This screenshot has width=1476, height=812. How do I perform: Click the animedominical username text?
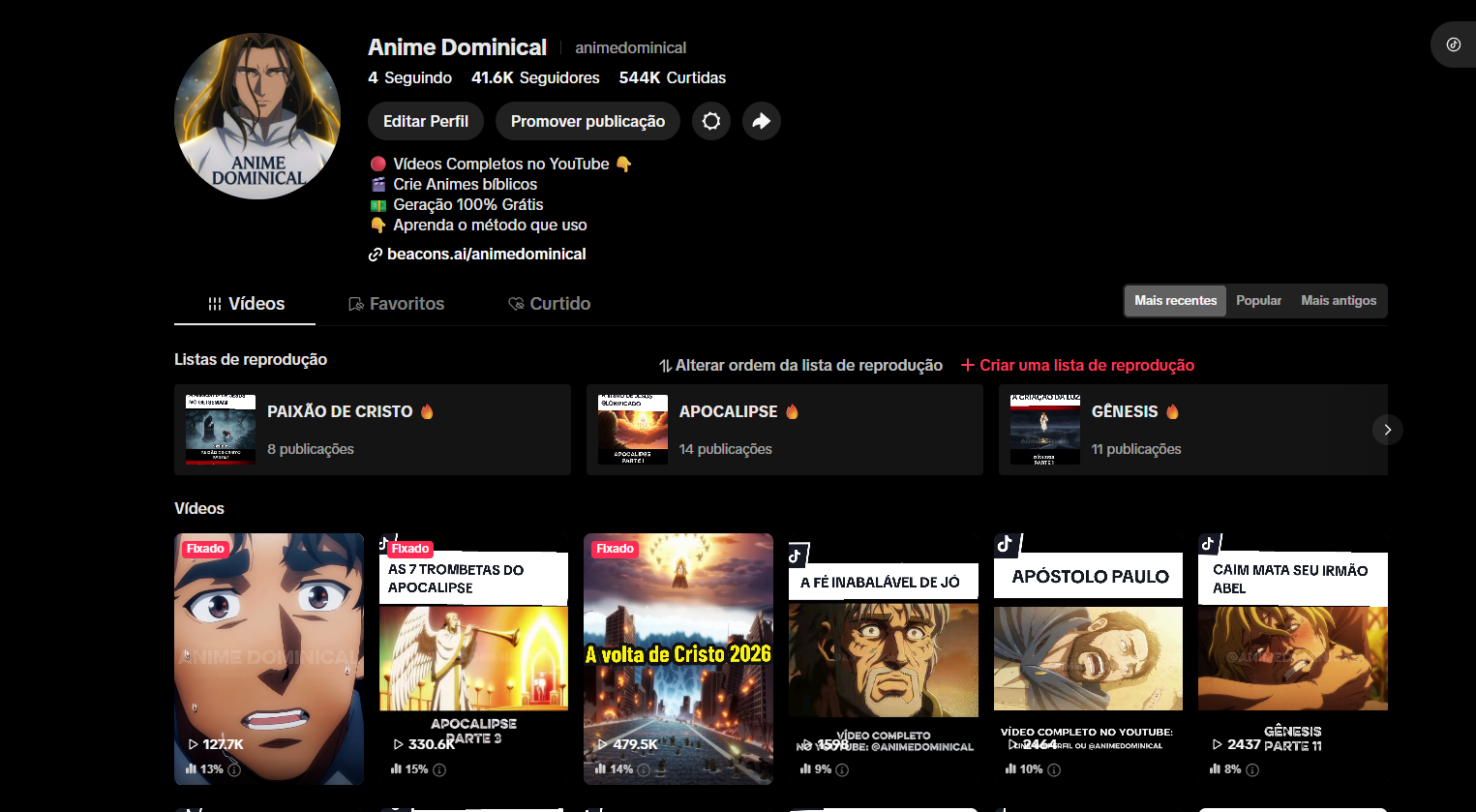tap(631, 47)
